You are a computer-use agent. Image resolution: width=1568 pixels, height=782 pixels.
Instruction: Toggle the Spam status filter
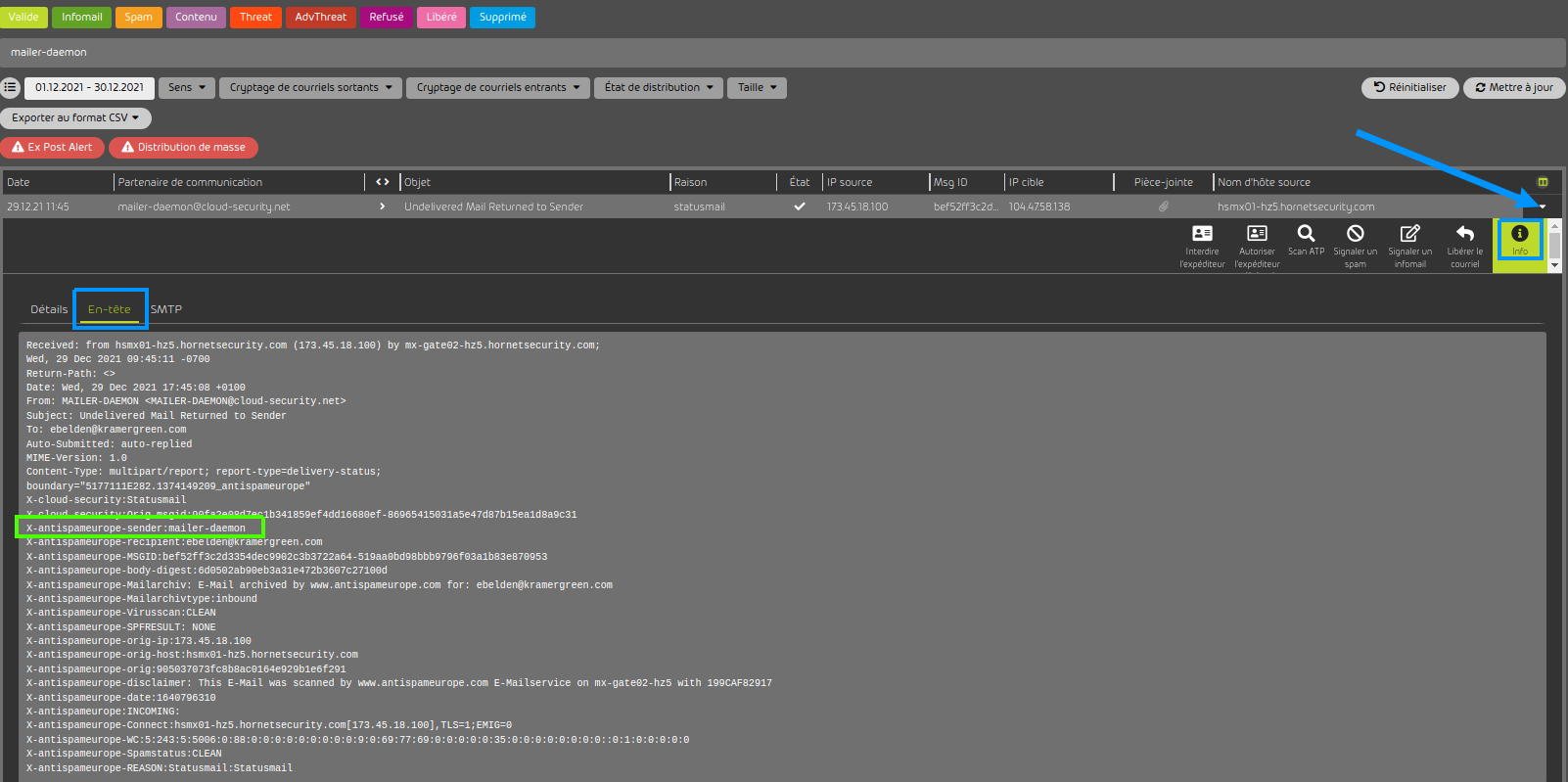138,18
